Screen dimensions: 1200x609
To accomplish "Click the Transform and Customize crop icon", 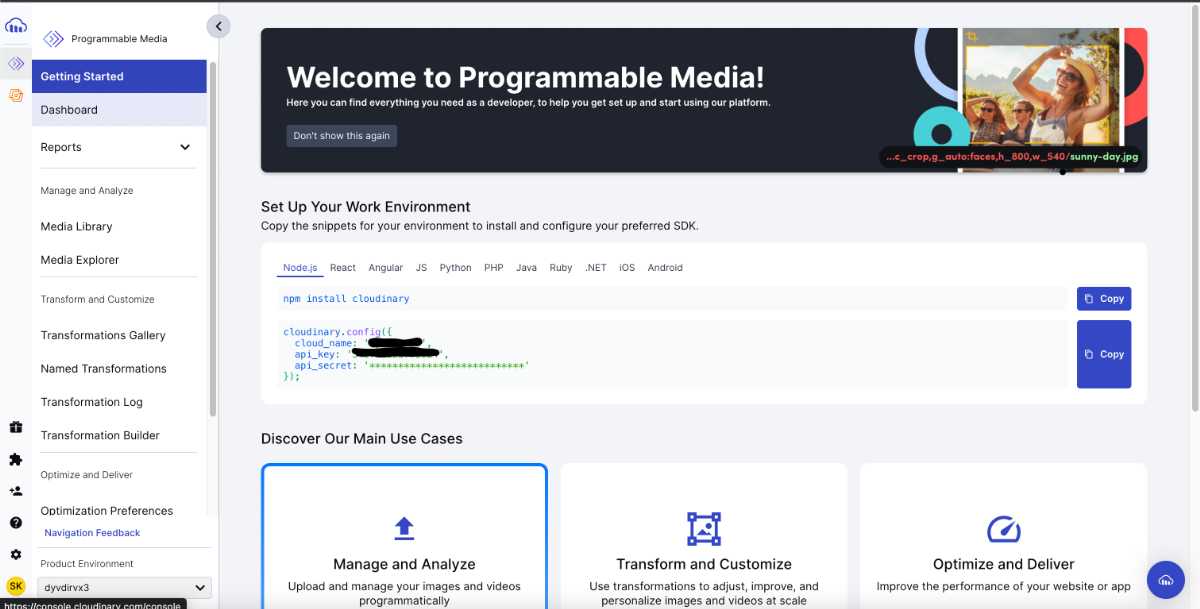I will (x=704, y=528).
